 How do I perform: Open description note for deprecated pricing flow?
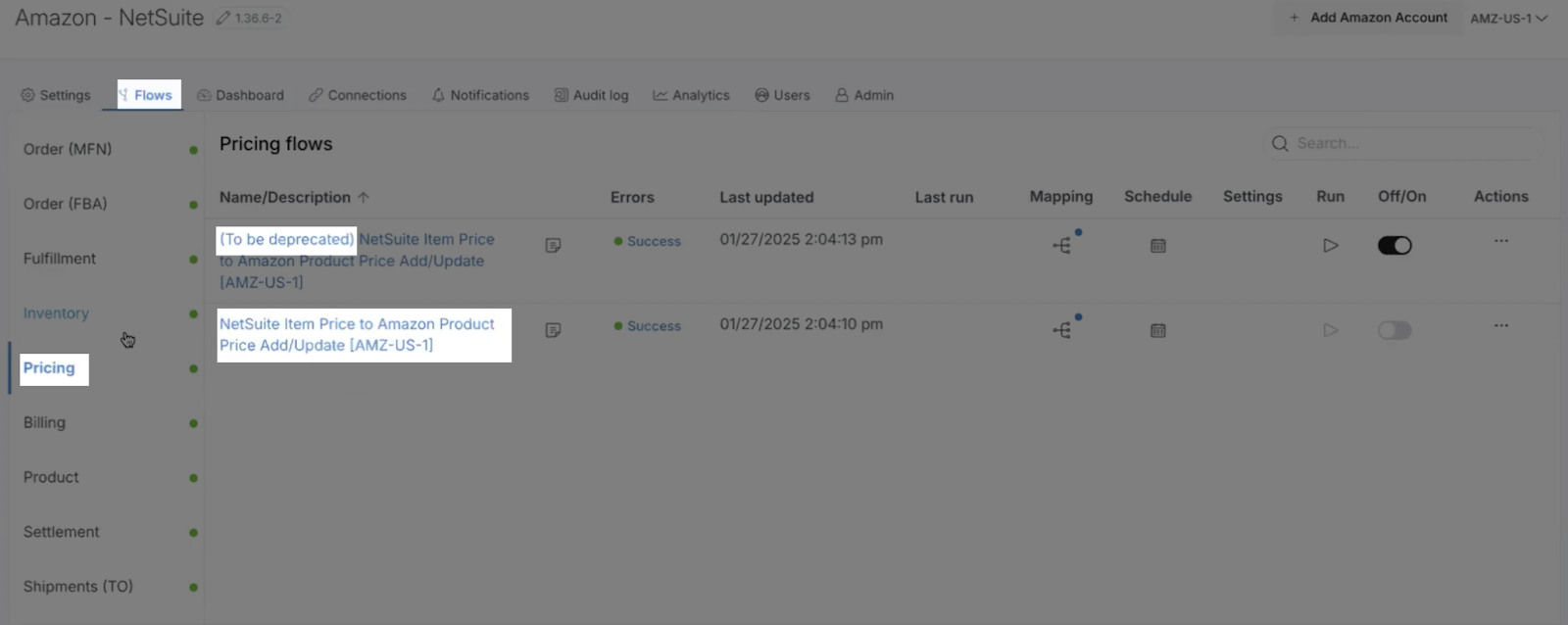pyautogui.click(x=553, y=245)
